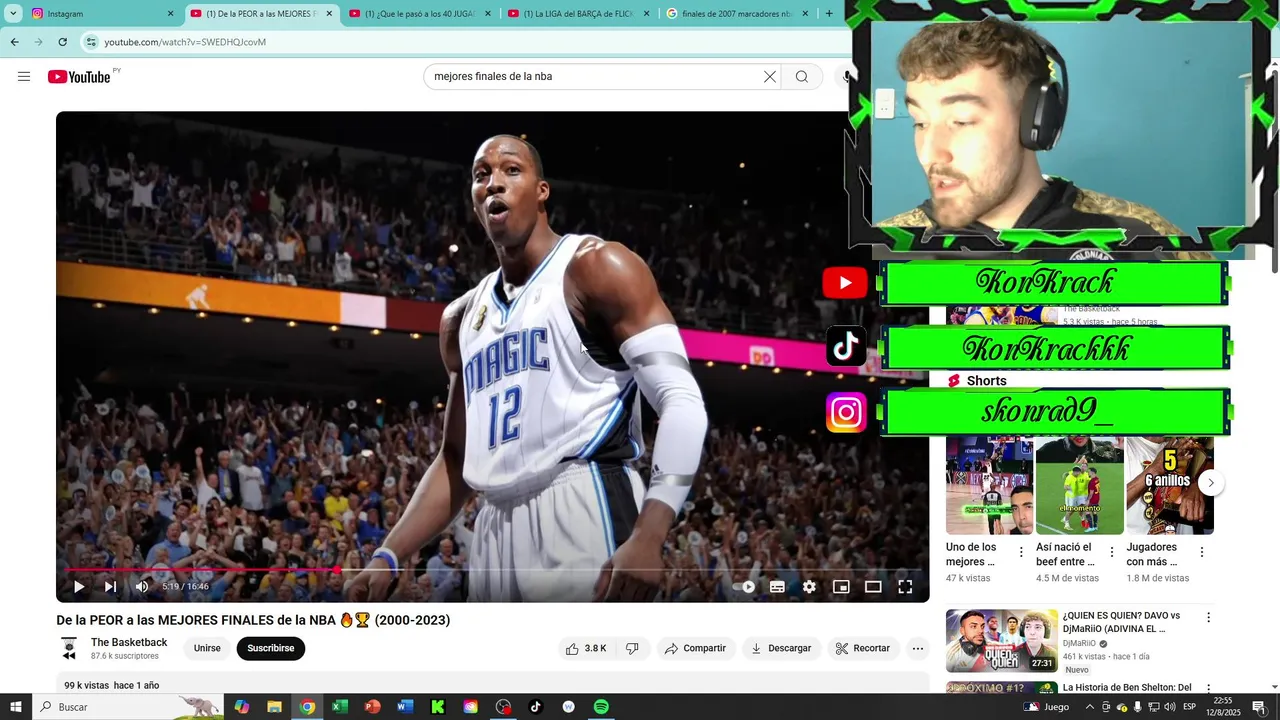Open Word from the taskbar

(x=405, y=707)
